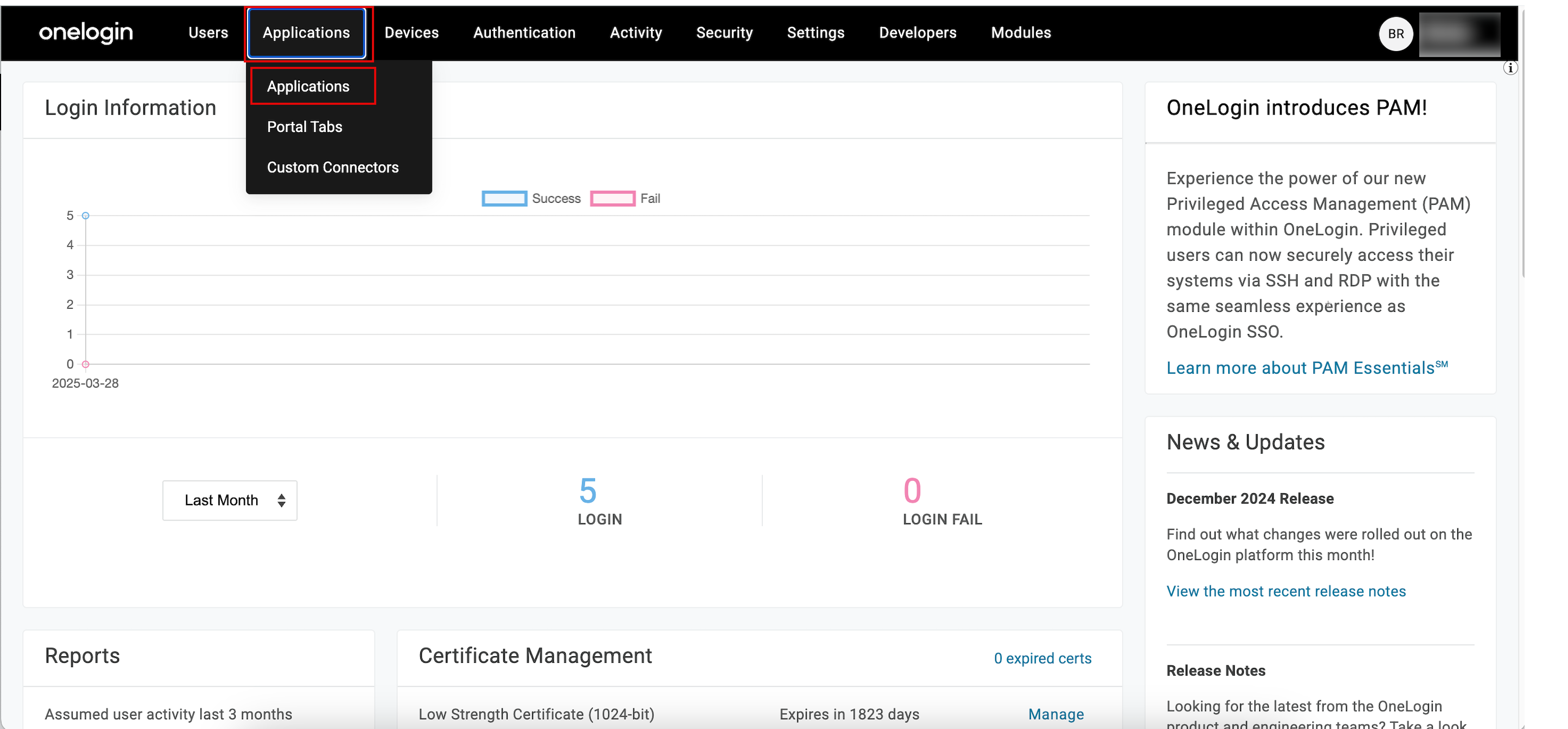The image size is (1568, 729).
Task: Open the Users menu
Action: [x=208, y=33]
